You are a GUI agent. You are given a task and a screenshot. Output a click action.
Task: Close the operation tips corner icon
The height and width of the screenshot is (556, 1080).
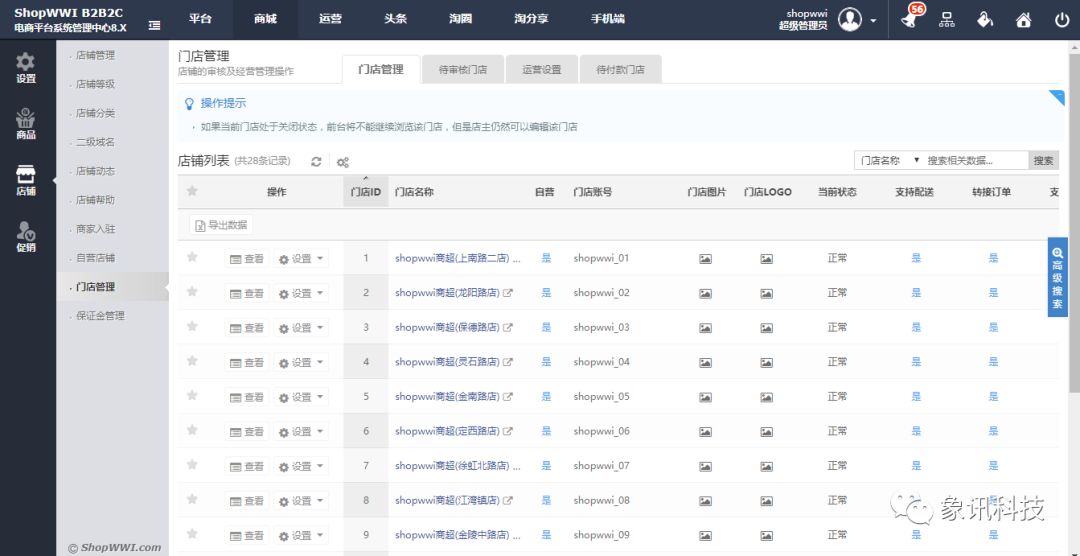[x=1057, y=98]
